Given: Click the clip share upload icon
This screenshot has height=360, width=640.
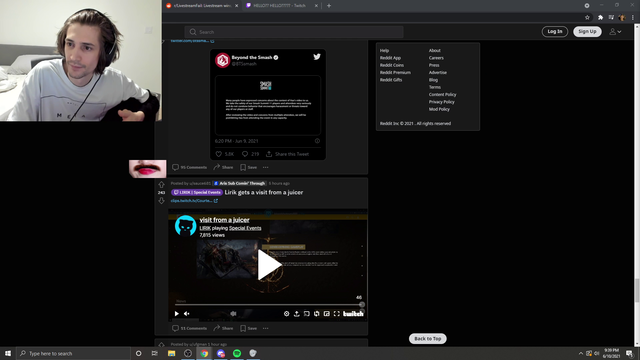Looking at the screenshot, I should pyautogui.click(x=297, y=313).
